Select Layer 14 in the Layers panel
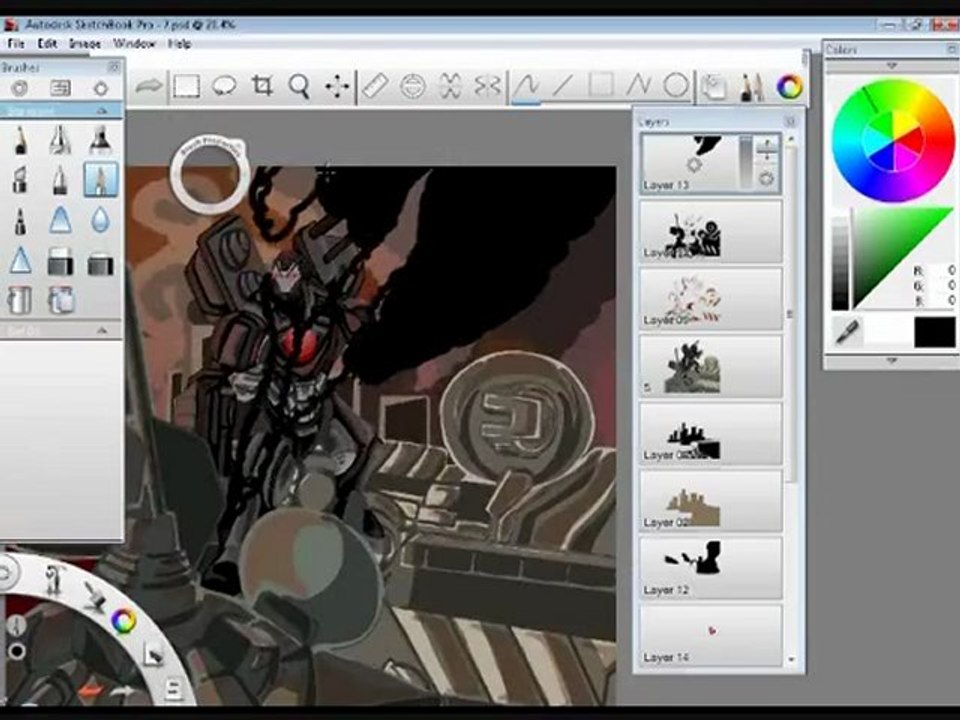Screen dimensions: 960x720 (x=710, y=636)
